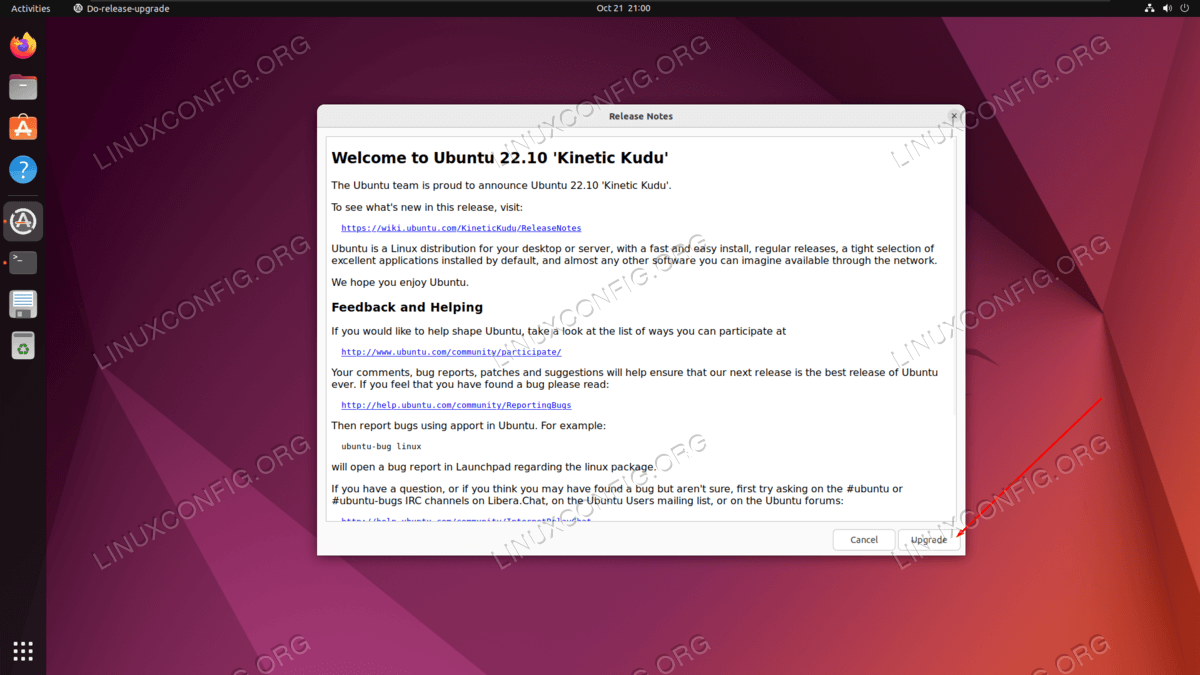Open the Trash dock icon
Screen dimensions: 1200x675
(23, 345)
